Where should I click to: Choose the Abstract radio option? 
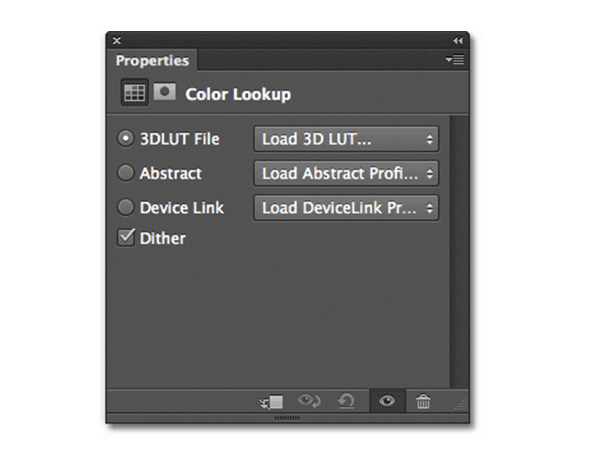pyautogui.click(x=126, y=173)
